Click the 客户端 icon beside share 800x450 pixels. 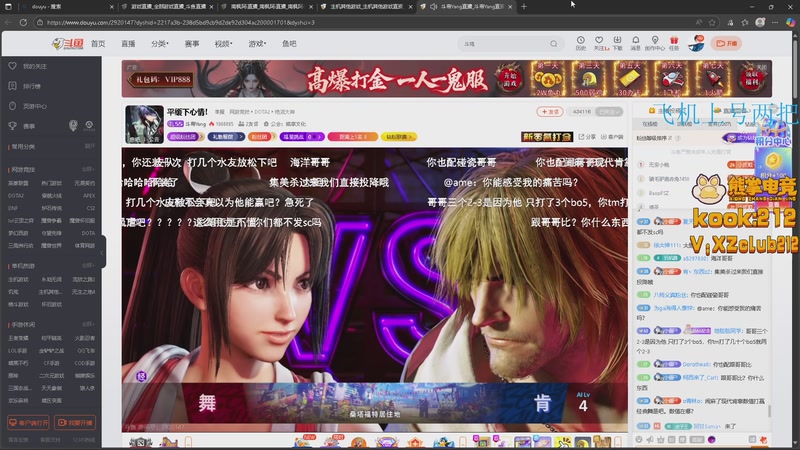[x=612, y=137]
